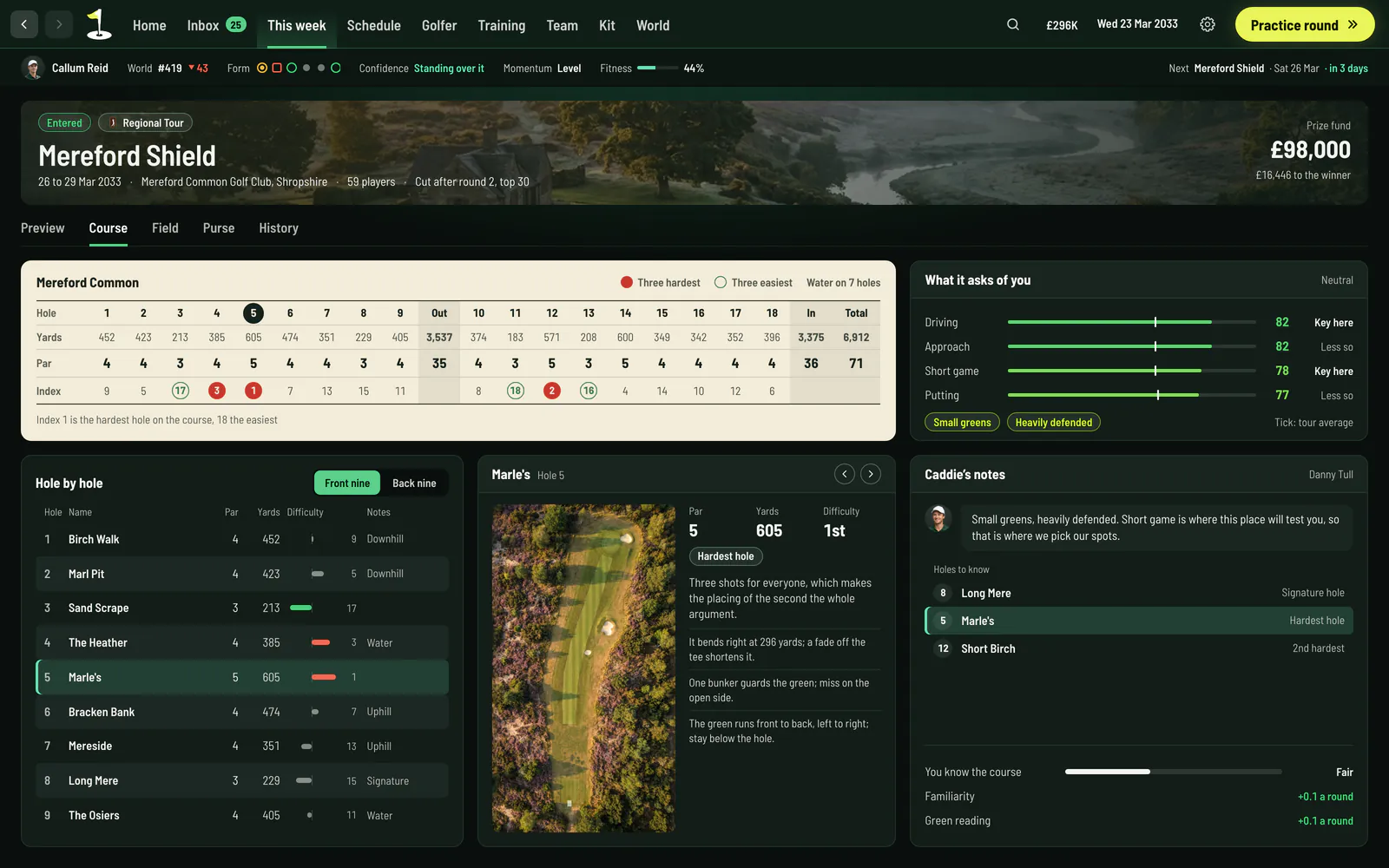Select Long Mere in holes to know

[x=1139, y=593]
